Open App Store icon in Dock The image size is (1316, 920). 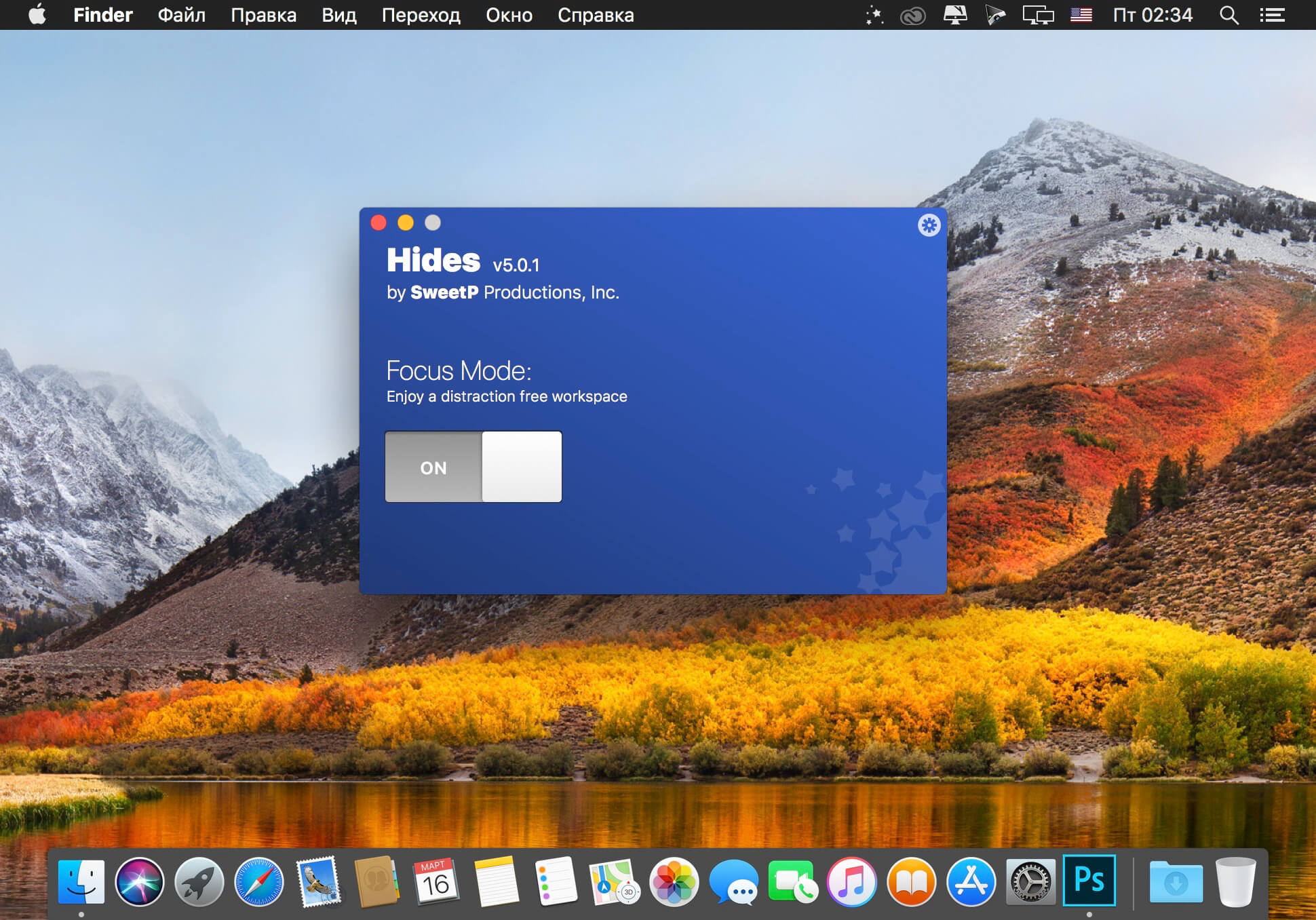coord(971,882)
